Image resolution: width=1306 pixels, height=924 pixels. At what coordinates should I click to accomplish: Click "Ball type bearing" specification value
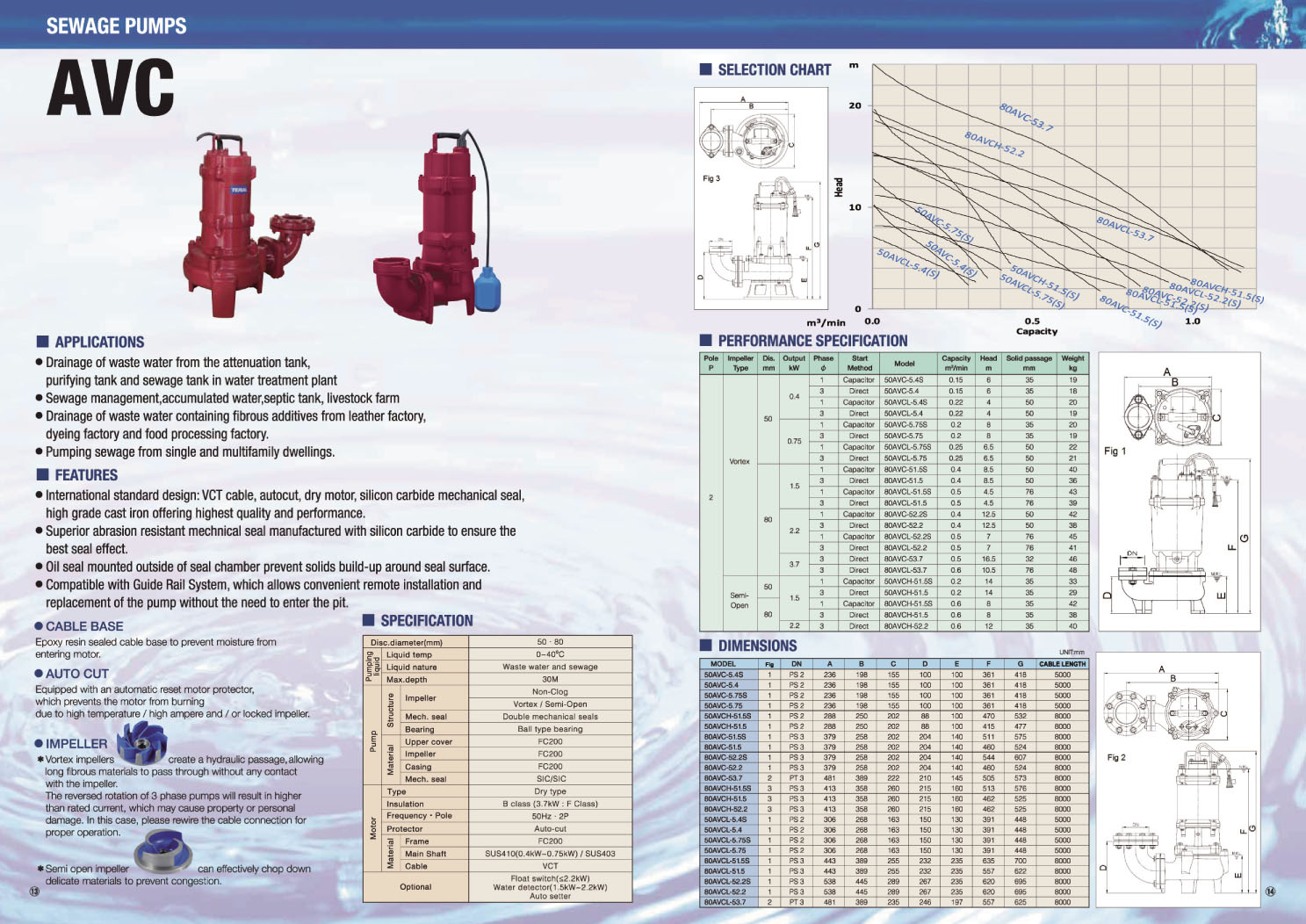pyautogui.click(x=550, y=729)
